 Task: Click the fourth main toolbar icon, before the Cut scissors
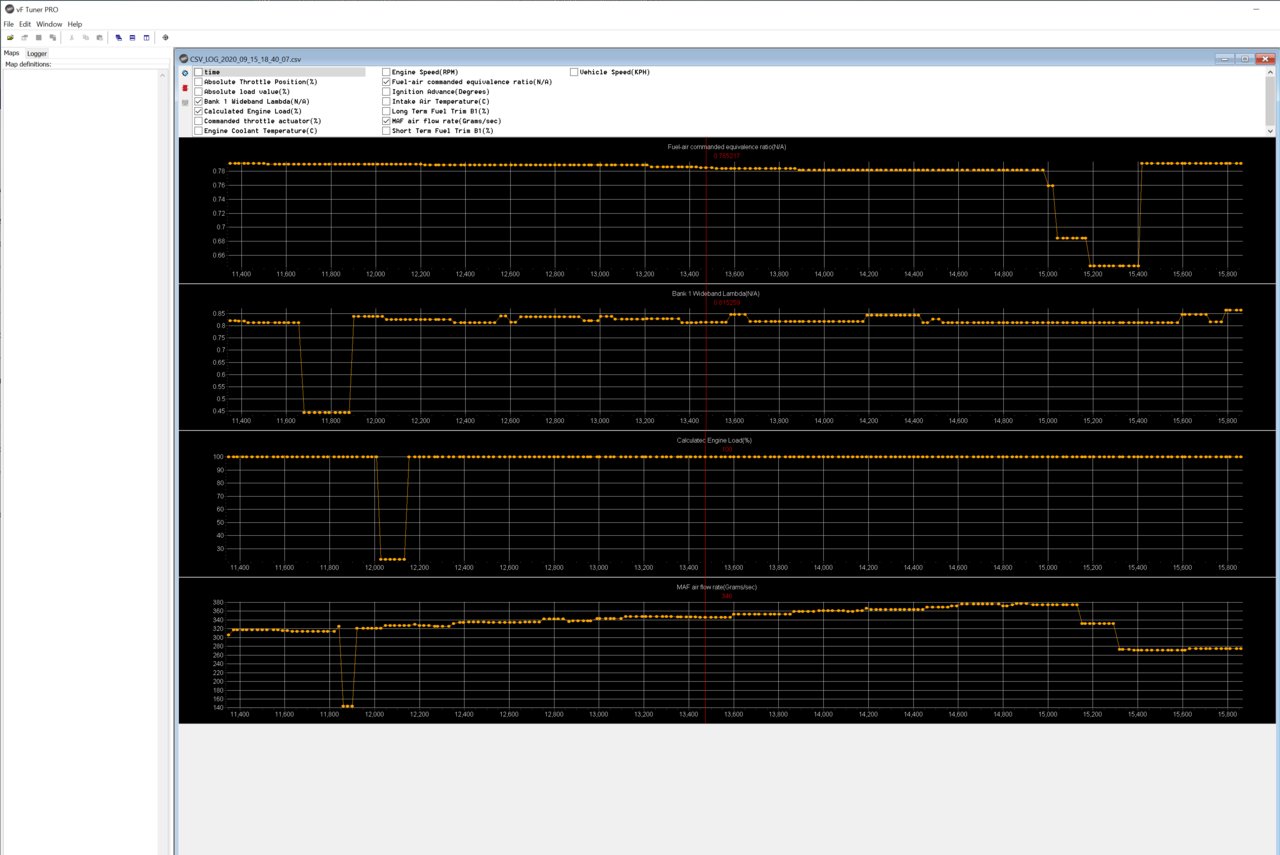pos(52,37)
